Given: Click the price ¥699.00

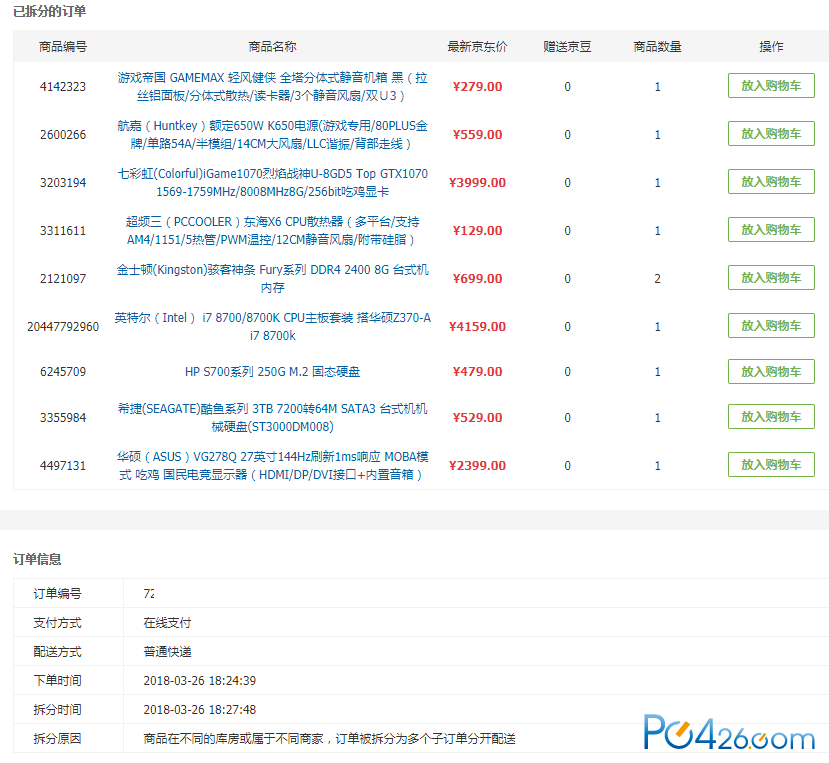Looking at the screenshot, I should click(477, 279).
